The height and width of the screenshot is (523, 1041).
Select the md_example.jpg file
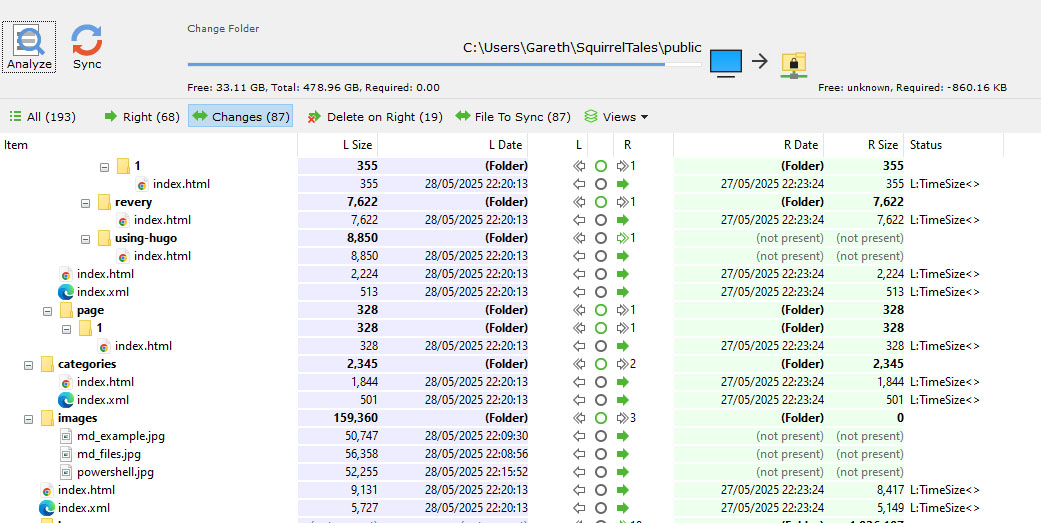click(x=121, y=436)
